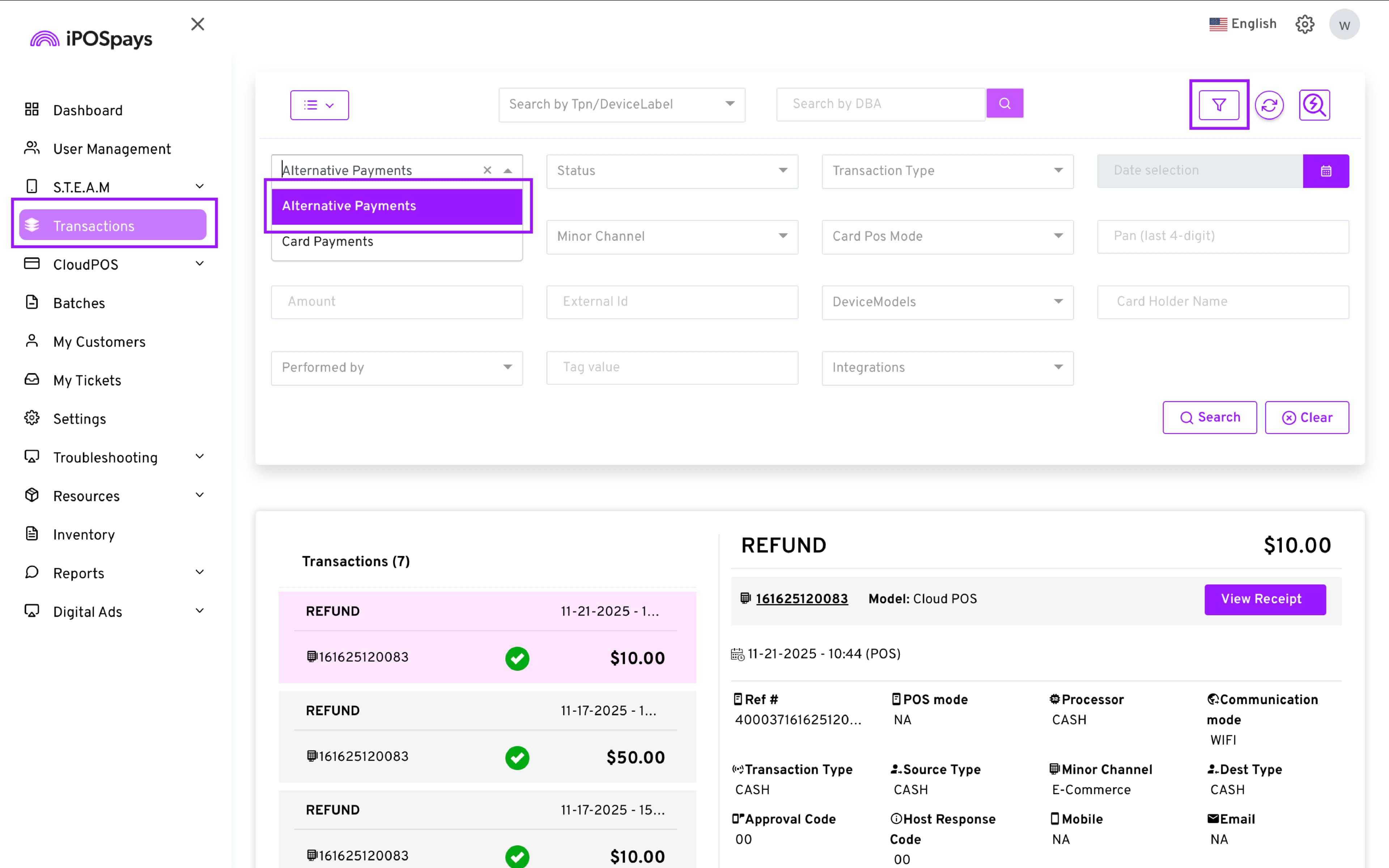
Task: Click the filter funnel icon
Action: click(1219, 105)
